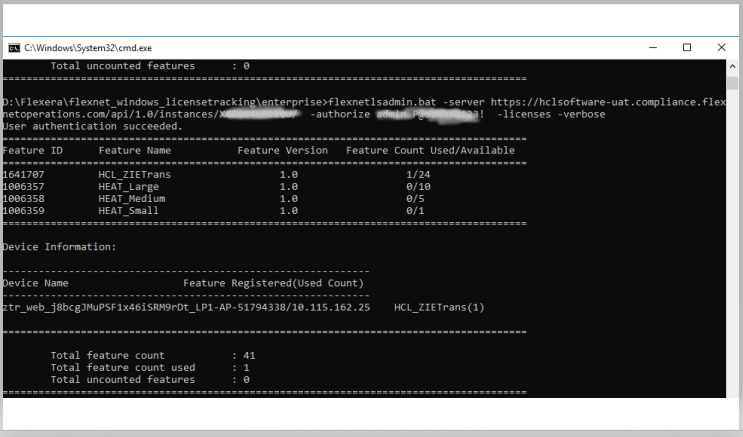The image size is (743, 437).
Task: Click the vertical scrollbar thumb
Action: point(732,83)
